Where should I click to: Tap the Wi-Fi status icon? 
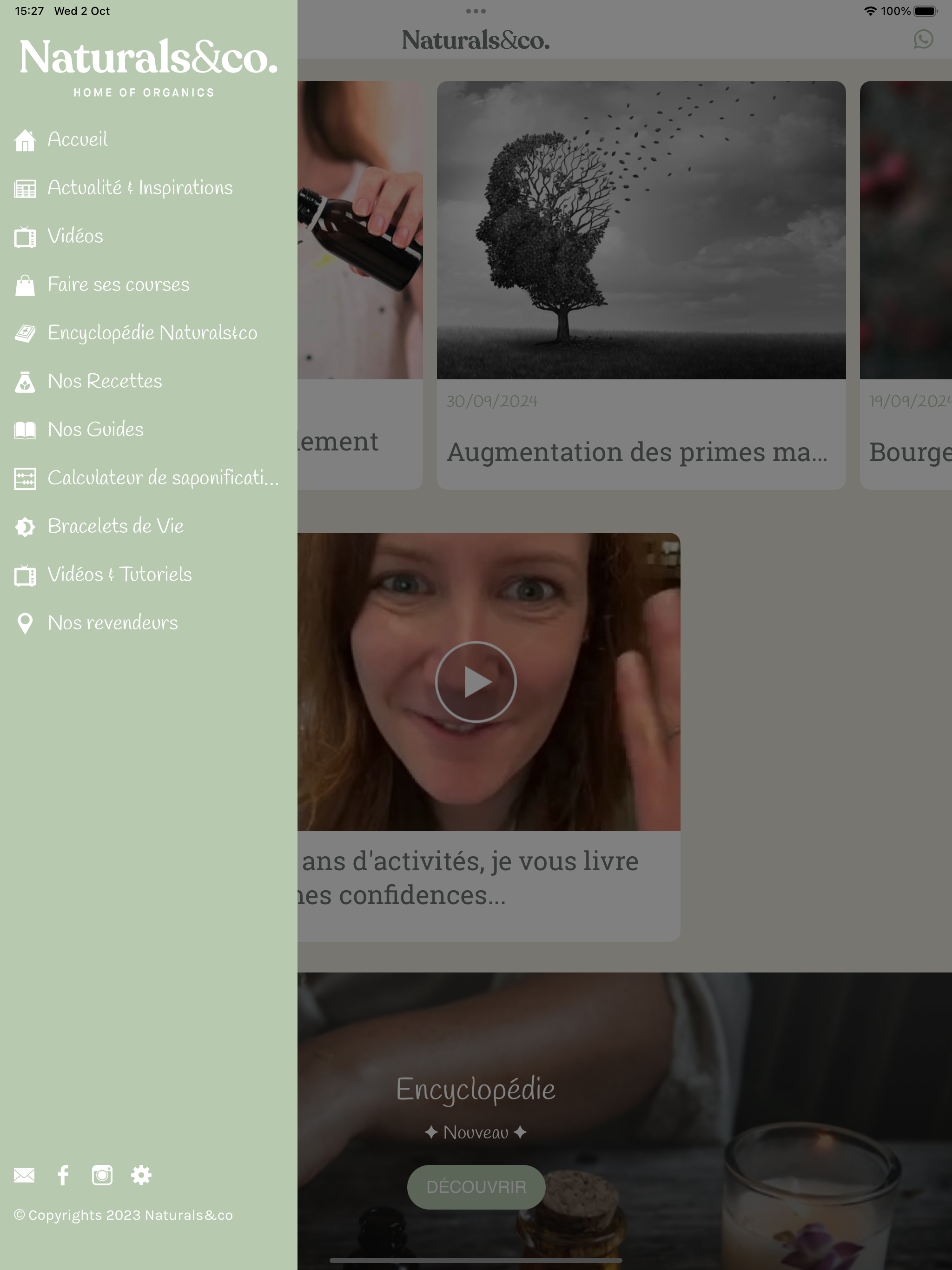pyautogui.click(x=871, y=11)
